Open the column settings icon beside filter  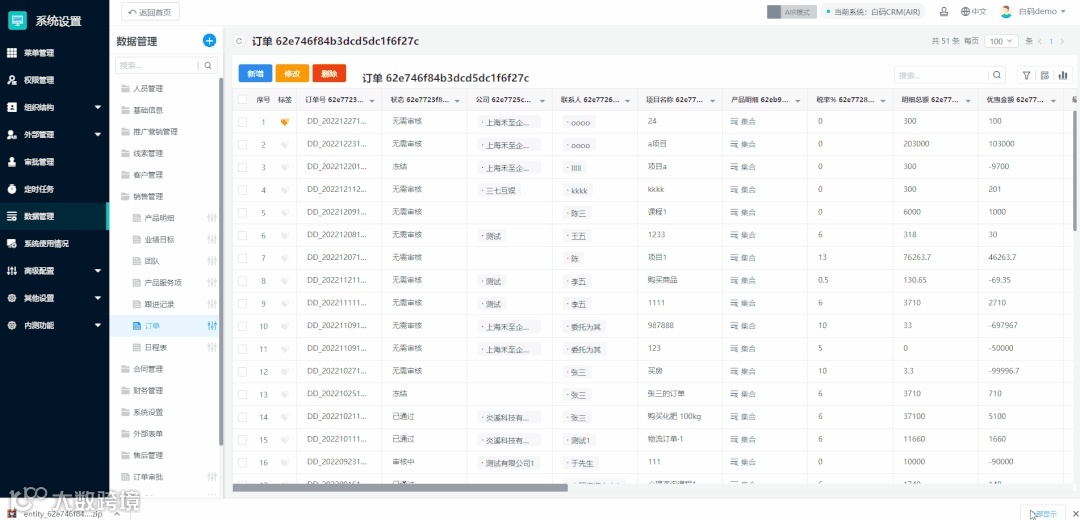[1045, 75]
